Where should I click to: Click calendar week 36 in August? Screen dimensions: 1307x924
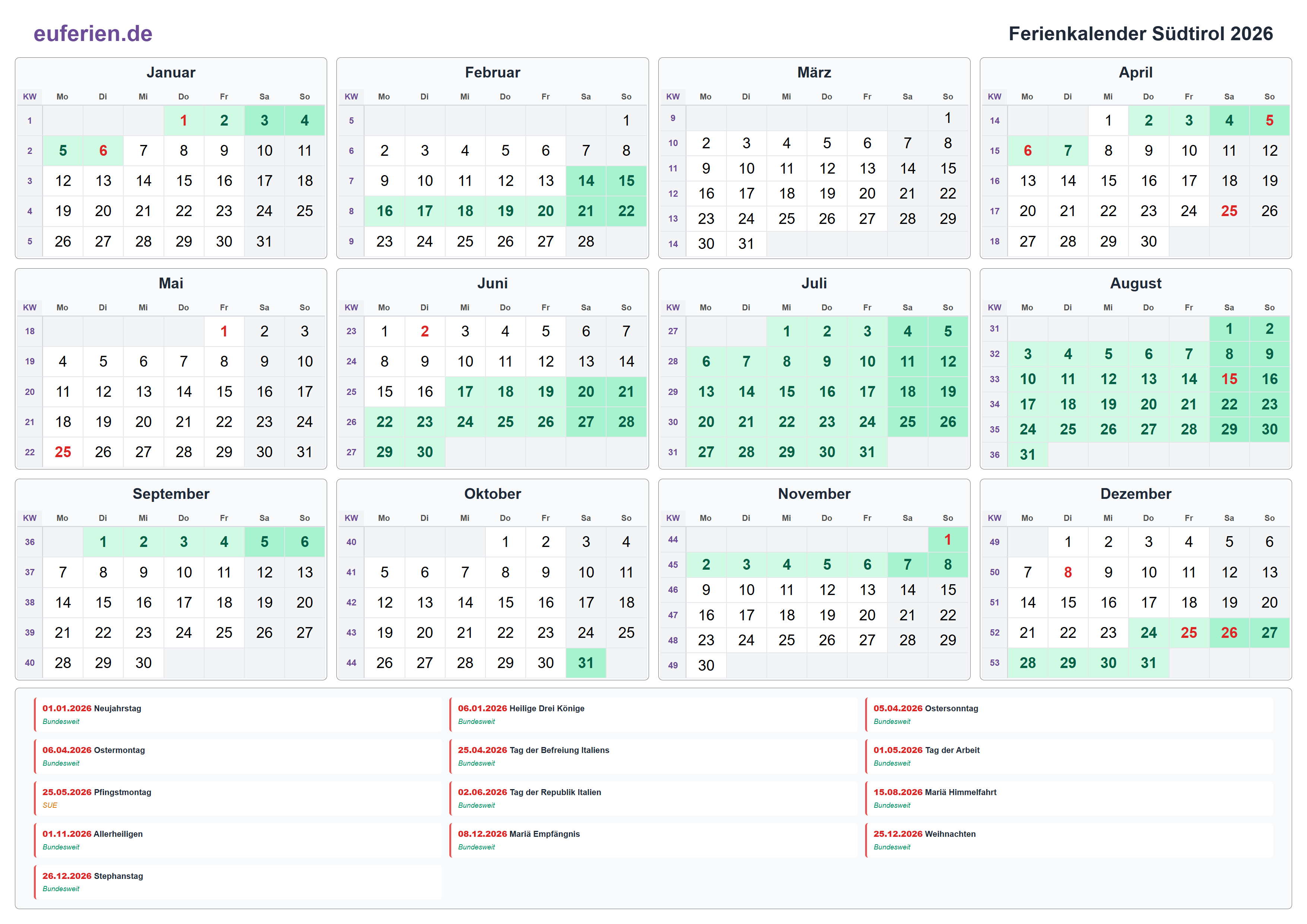994,454
